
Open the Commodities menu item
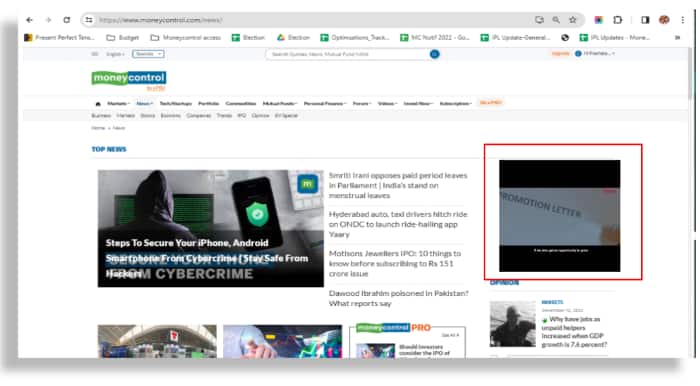coord(241,104)
